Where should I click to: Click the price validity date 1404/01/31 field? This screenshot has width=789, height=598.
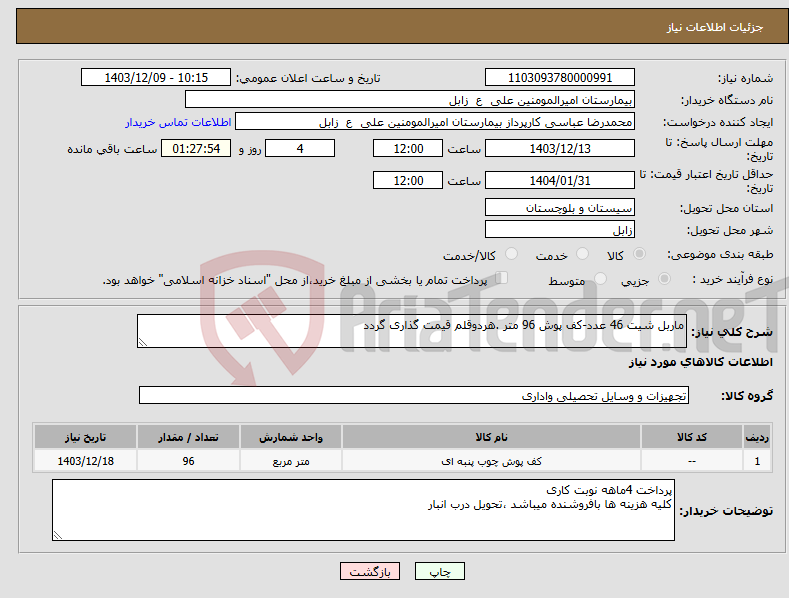[560, 180]
